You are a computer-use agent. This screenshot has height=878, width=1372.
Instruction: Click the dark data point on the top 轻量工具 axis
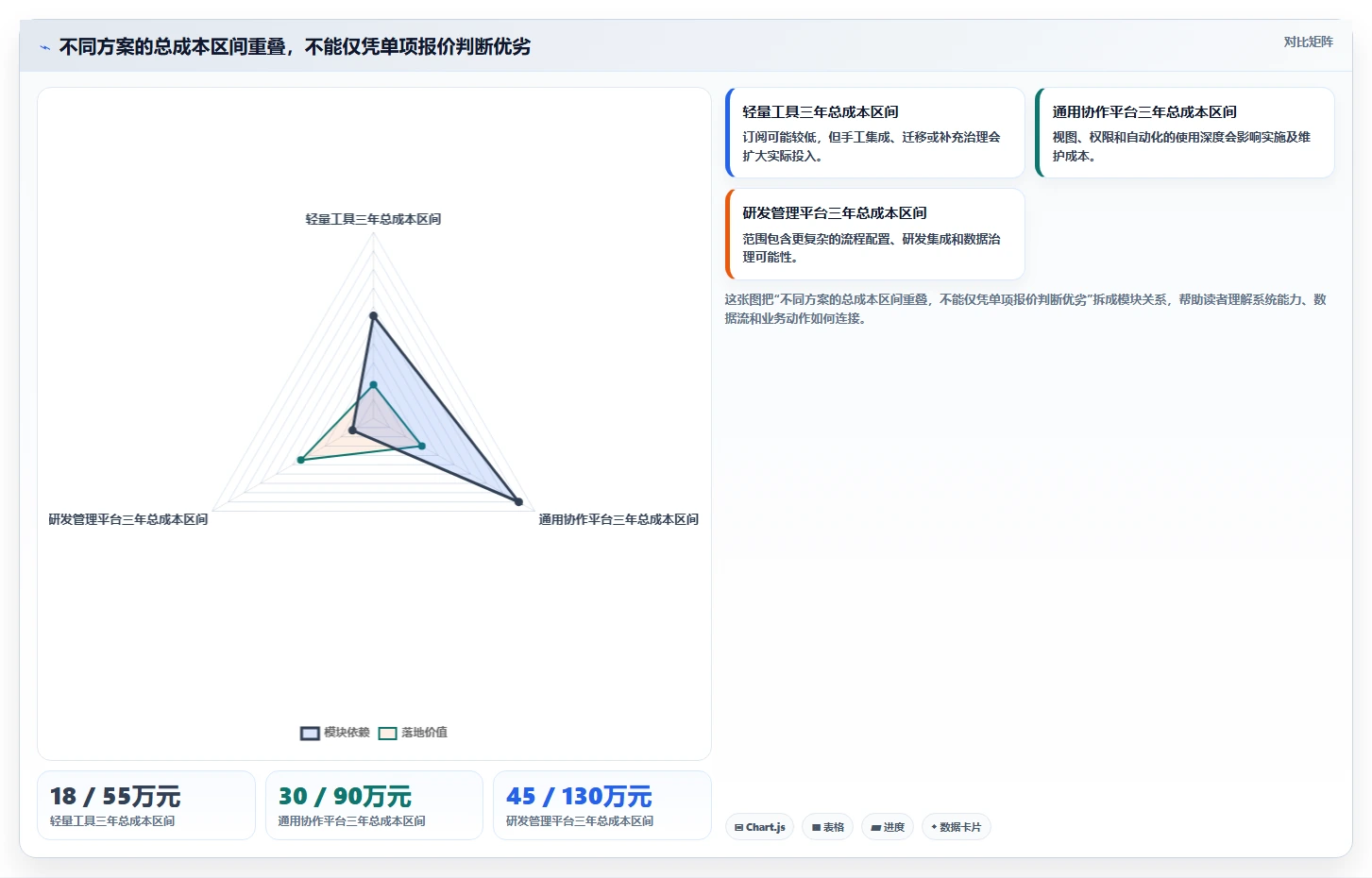point(373,315)
